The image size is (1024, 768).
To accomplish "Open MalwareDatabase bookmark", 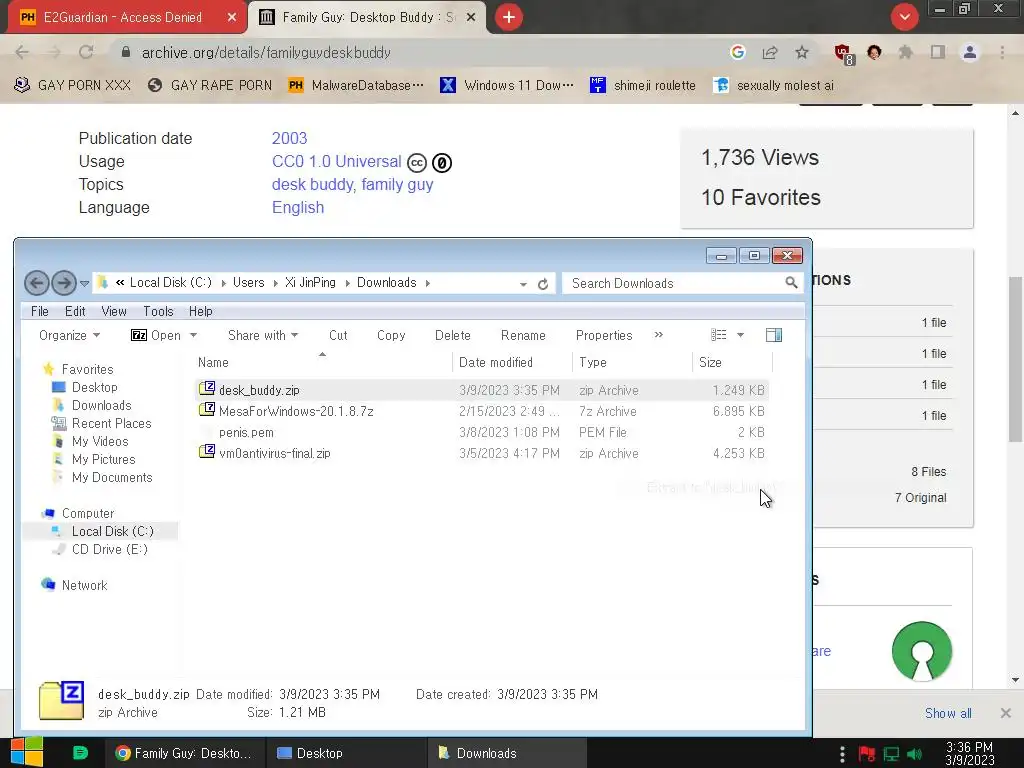I will click(357, 85).
